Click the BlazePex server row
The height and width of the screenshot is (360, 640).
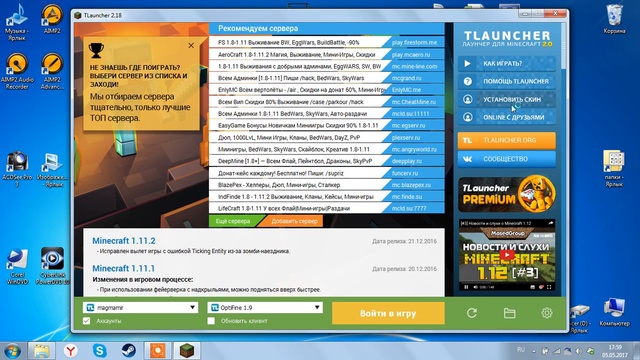pos(327,185)
